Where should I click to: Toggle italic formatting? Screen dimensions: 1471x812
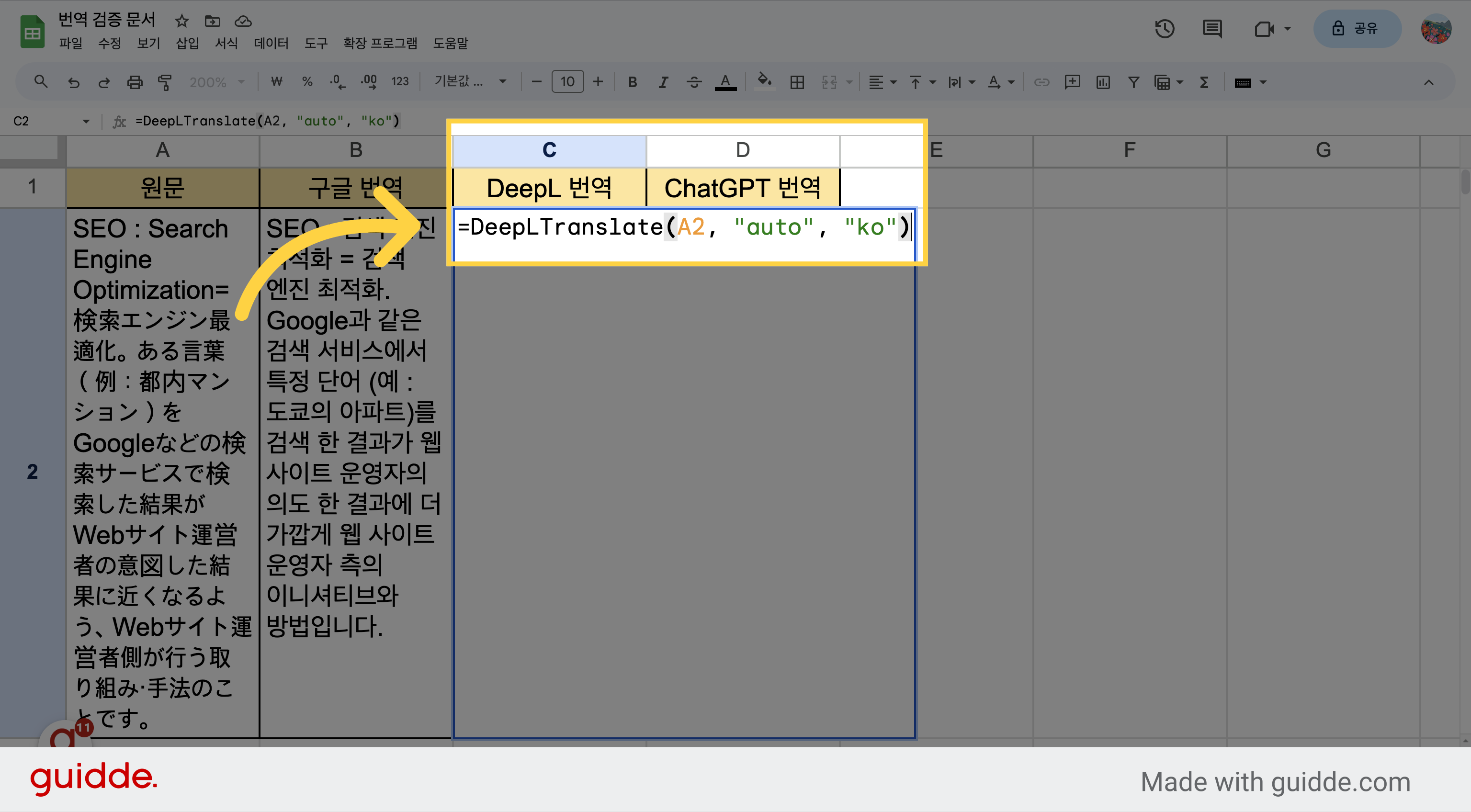coord(663,82)
